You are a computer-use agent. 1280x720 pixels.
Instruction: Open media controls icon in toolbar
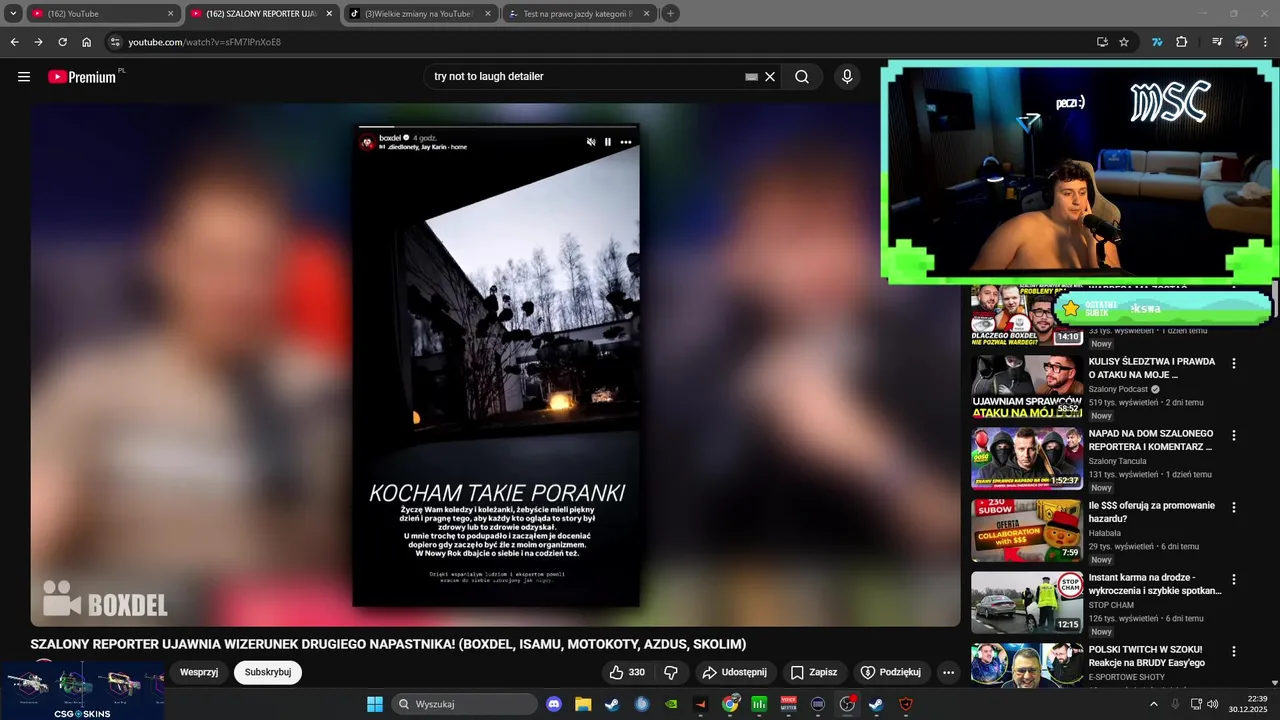click(x=1217, y=42)
